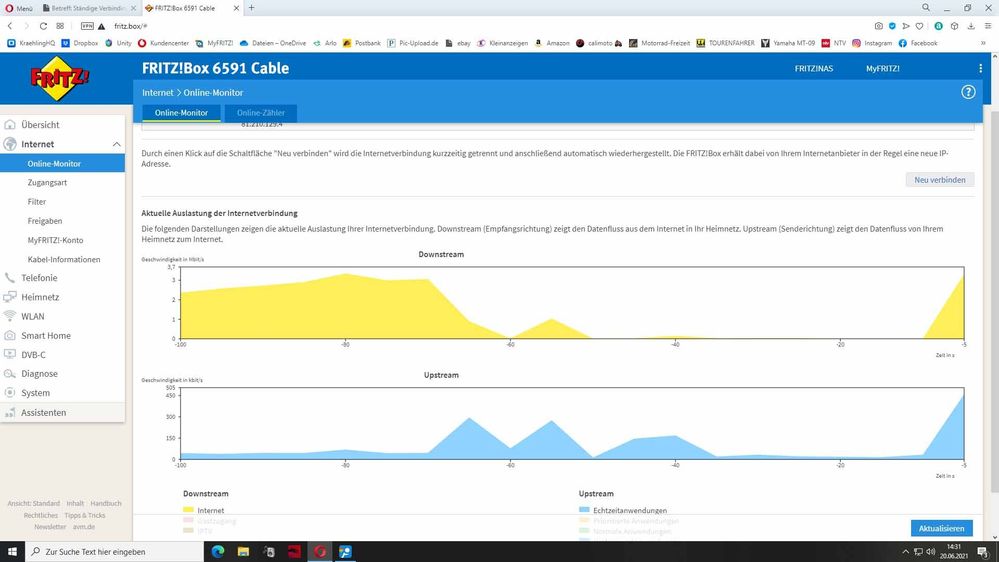
Task: Open the Instagram bookmark
Action: [872, 43]
